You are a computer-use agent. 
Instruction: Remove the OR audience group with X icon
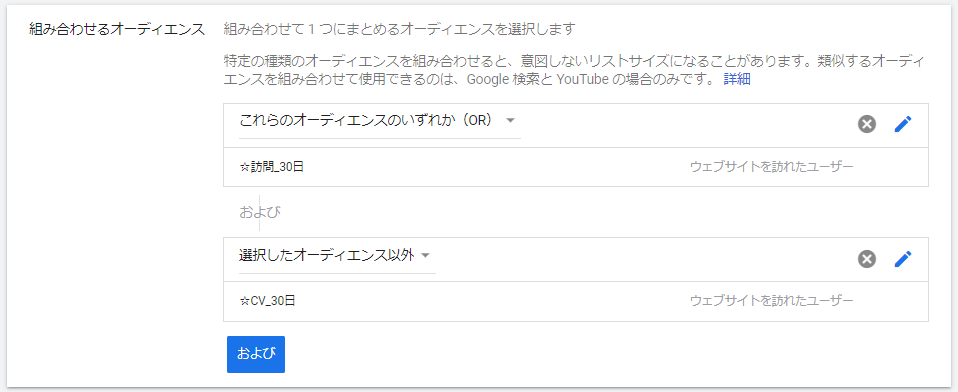tap(866, 125)
